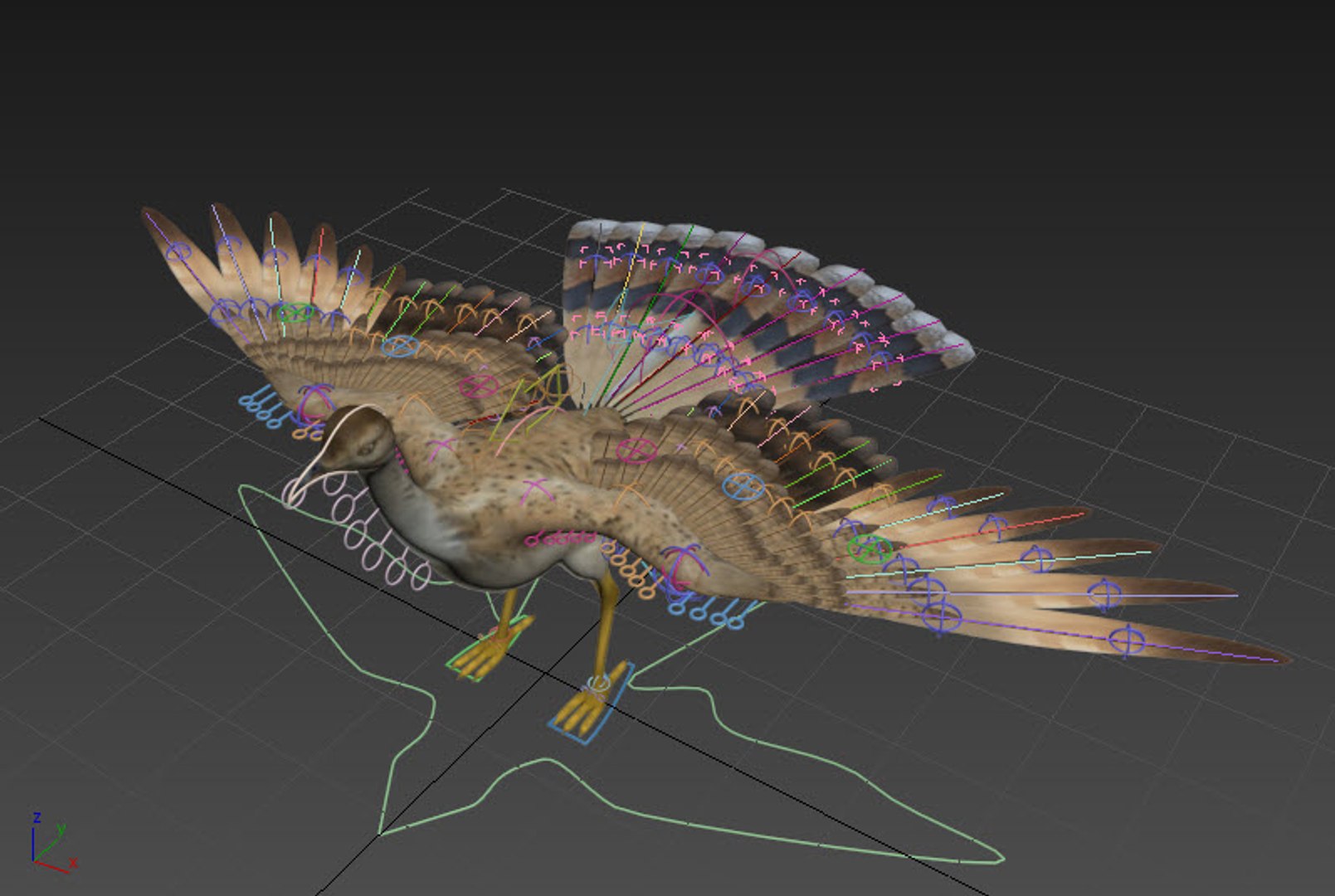
Task: Click the bird's head mesh
Action: 358,438
